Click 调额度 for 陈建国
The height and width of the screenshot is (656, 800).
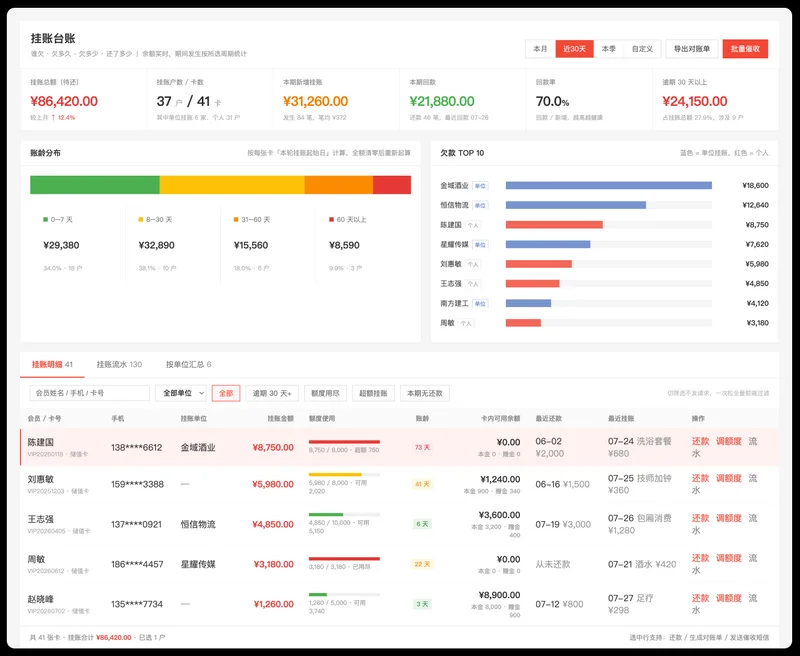point(729,441)
